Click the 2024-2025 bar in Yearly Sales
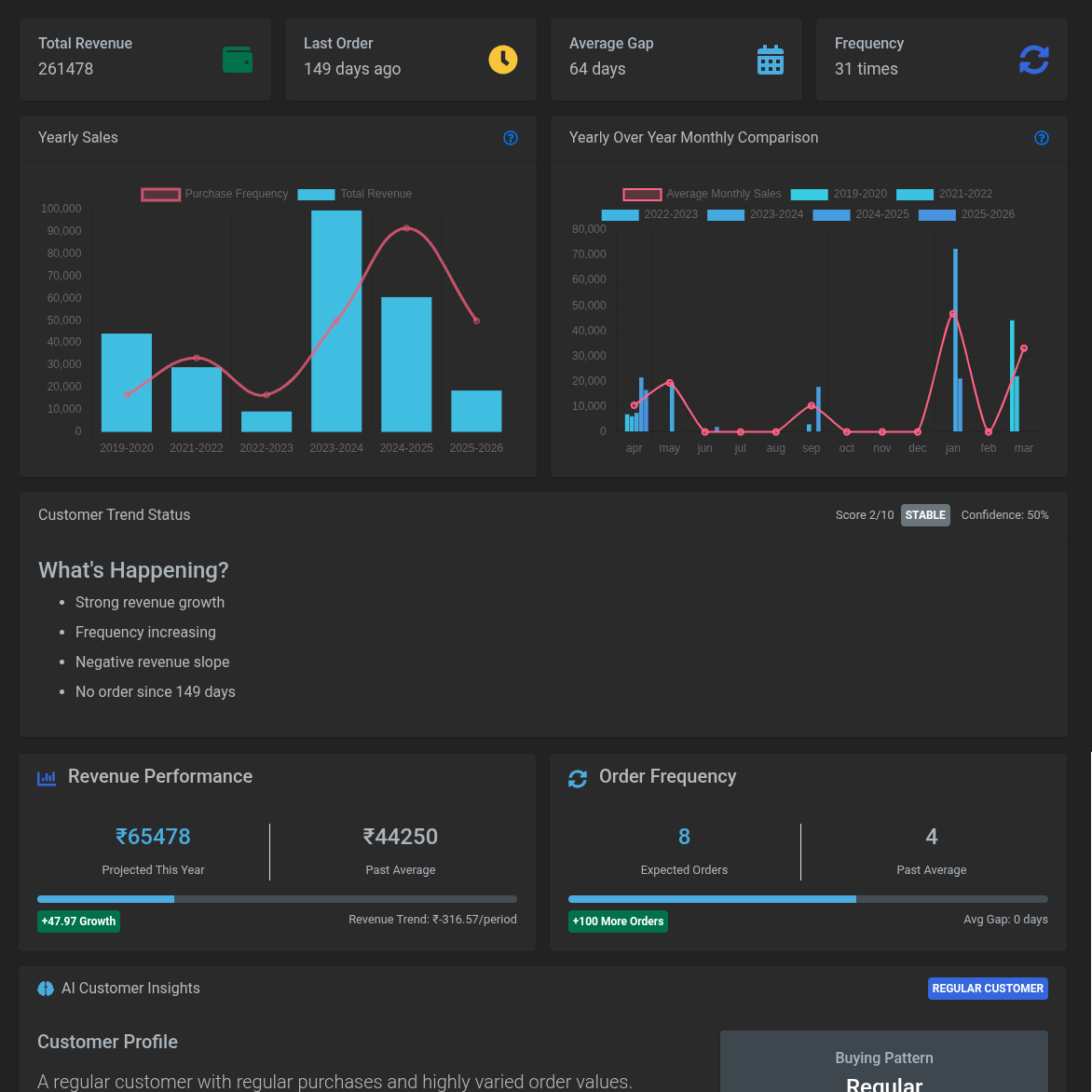This screenshot has height=1092, width=1092. coord(407,364)
